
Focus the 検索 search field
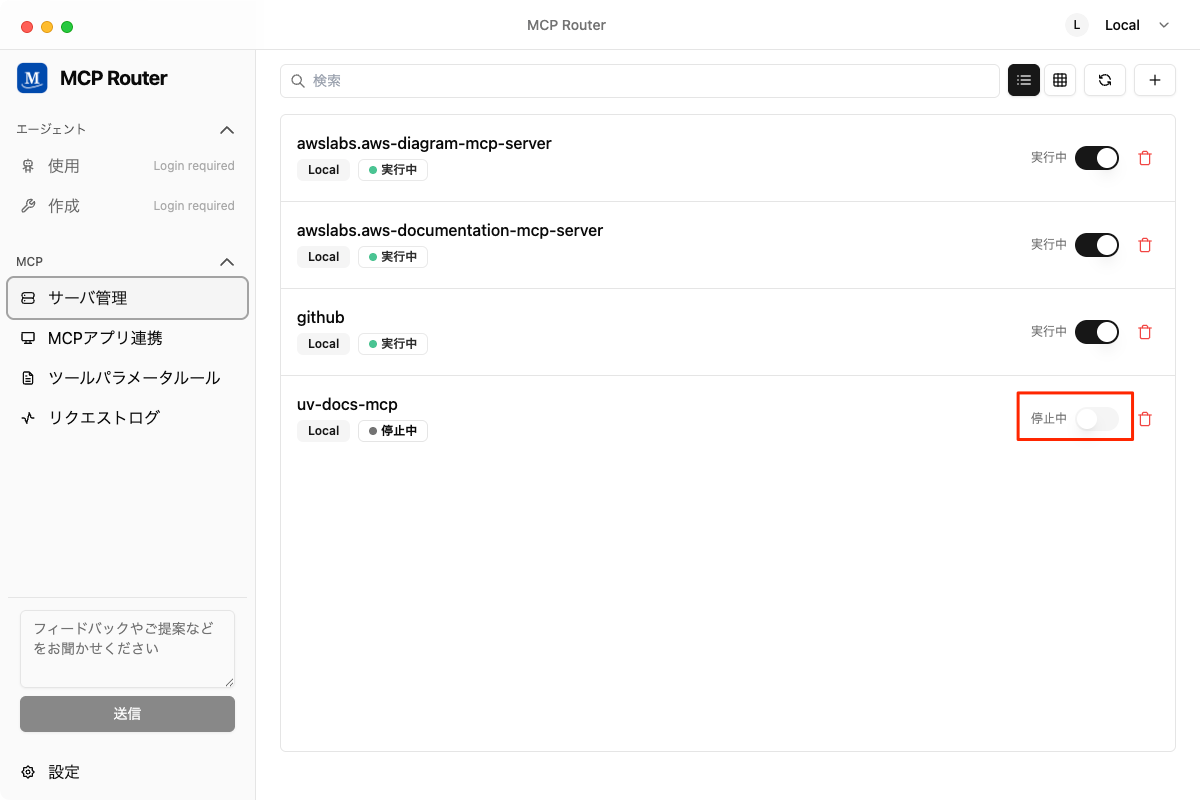click(x=640, y=81)
